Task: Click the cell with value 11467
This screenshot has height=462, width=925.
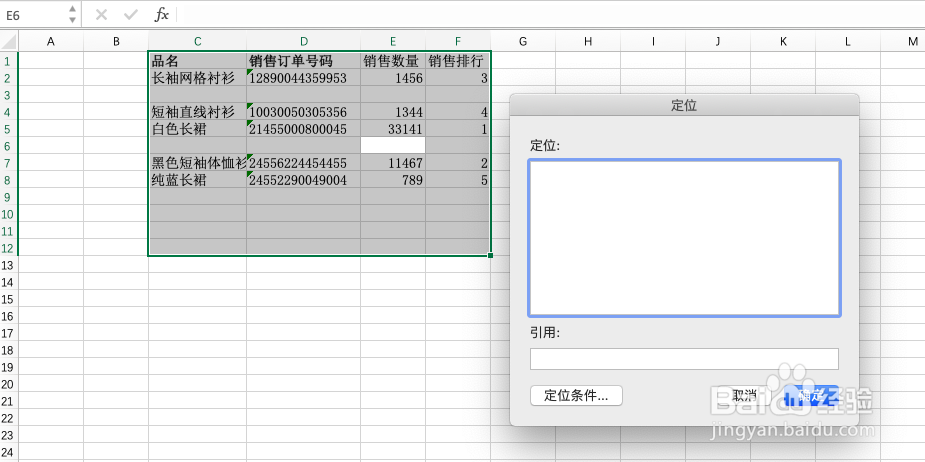Action: pyautogui.click(x=393, y=163)
